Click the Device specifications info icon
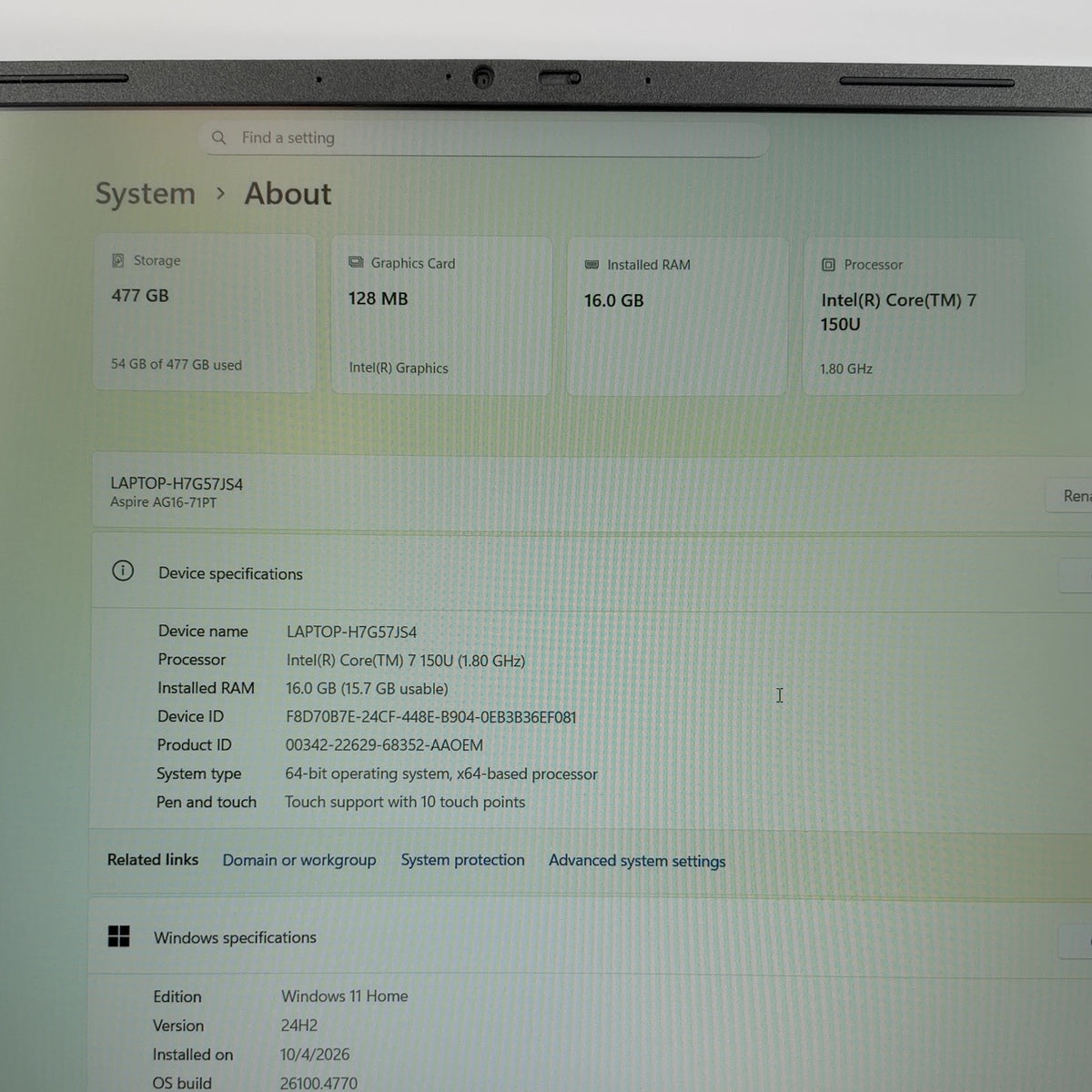The width and height of the screenshot is (1092, 1092). [123, 571]
